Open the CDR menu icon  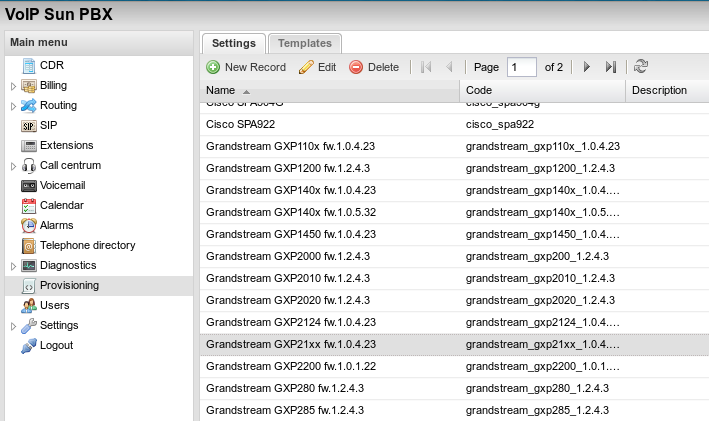coord(29,66)
